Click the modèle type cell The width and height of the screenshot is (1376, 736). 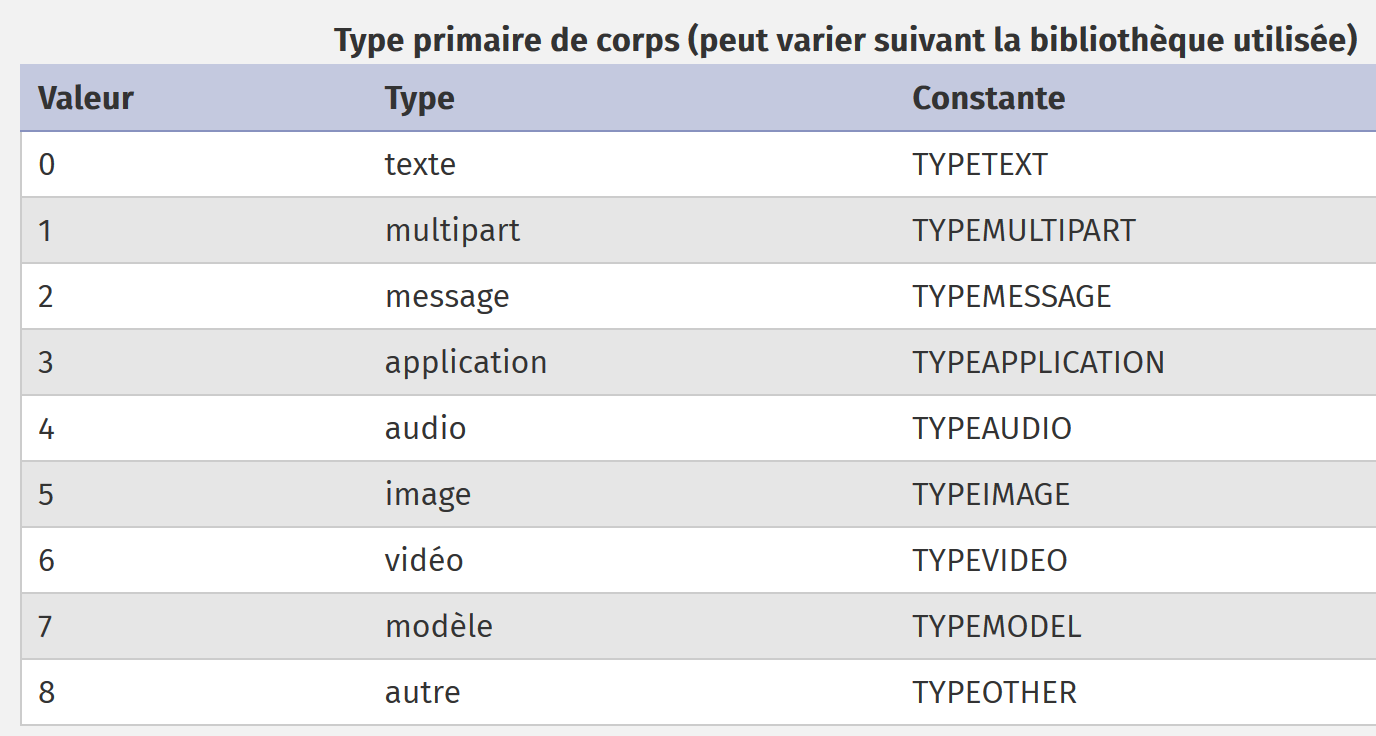pyautogui.click(x=438, y=626)
